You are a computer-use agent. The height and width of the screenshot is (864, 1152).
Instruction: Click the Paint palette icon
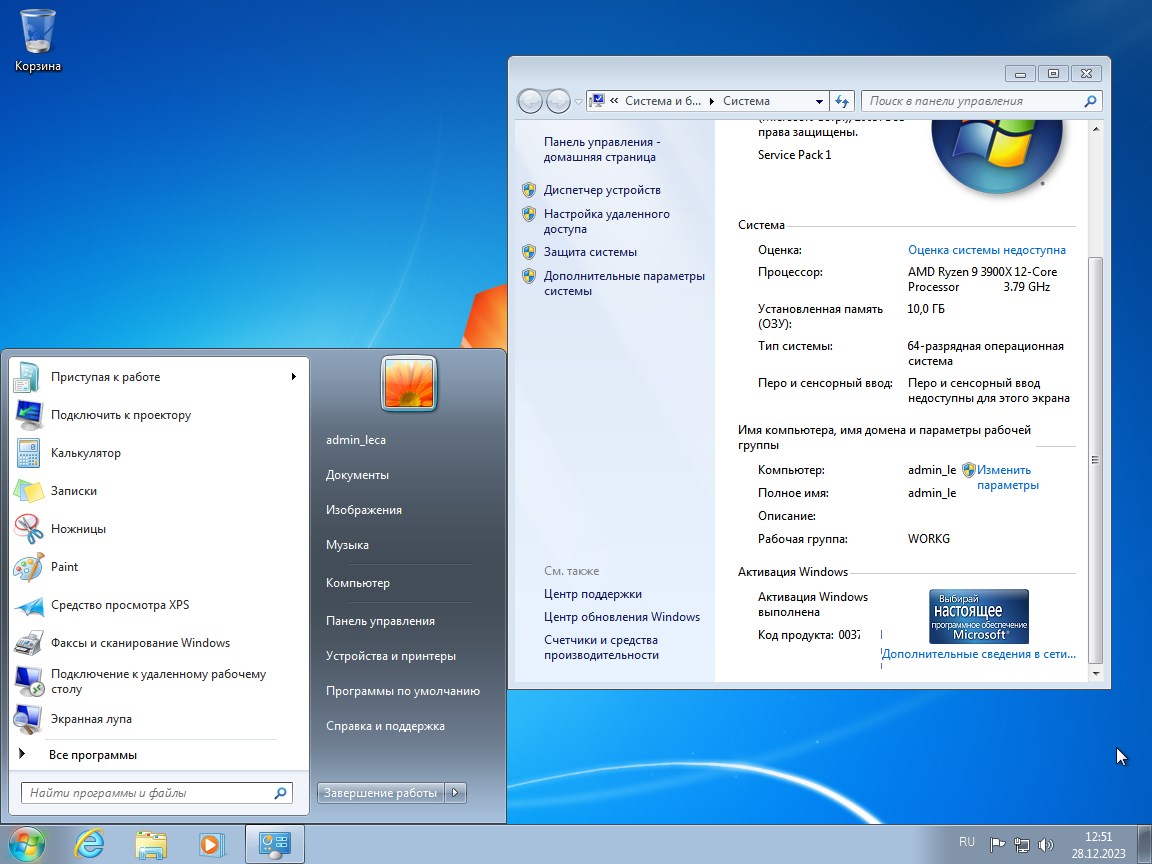[28, 566]
